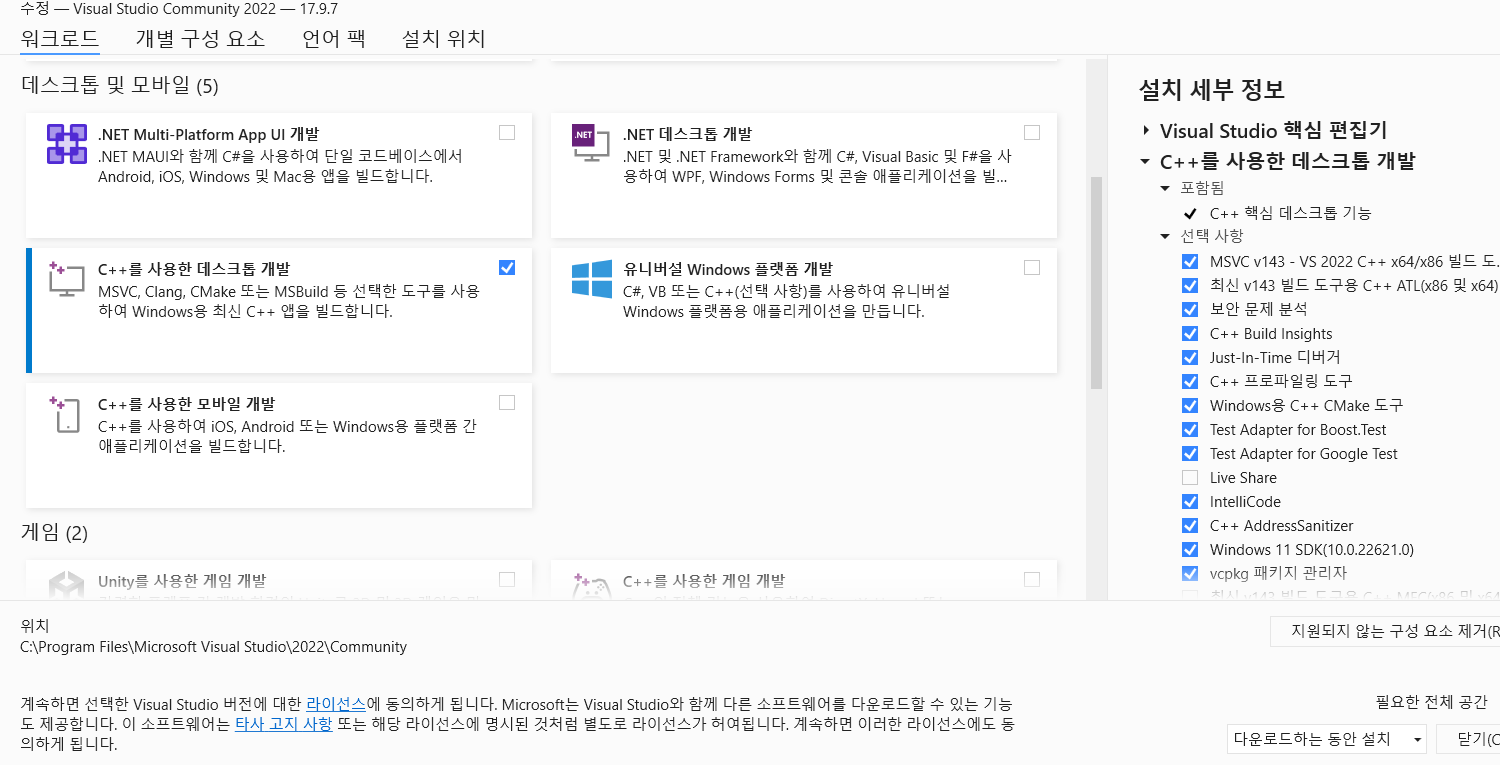This screenshot has width=1500, height=765.
Task: Uncheck Windows 11 SDK(10.0.22621.0)
Action: [x=1190, y=549]
